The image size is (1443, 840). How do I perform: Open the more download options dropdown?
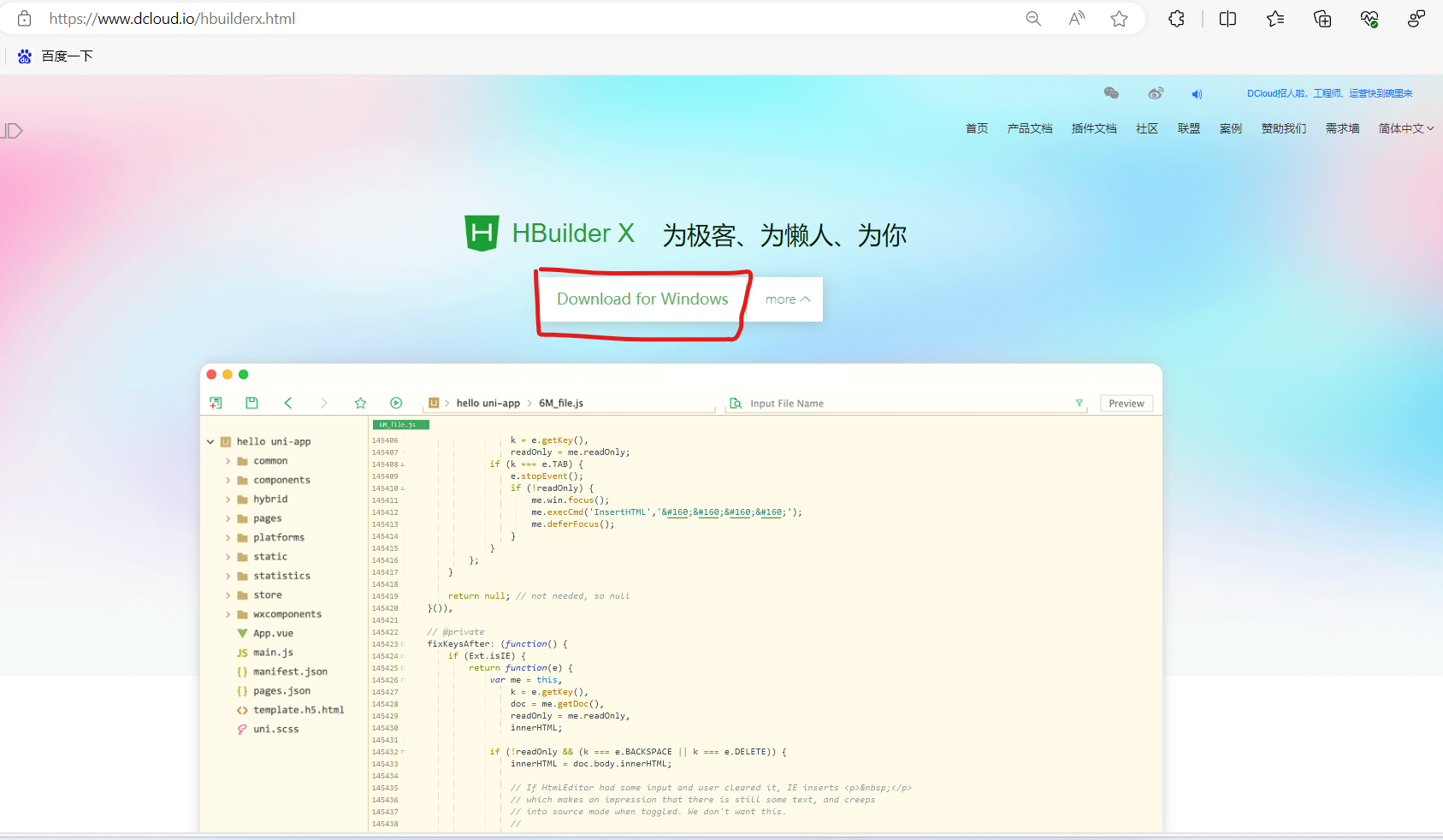point(787,299)
